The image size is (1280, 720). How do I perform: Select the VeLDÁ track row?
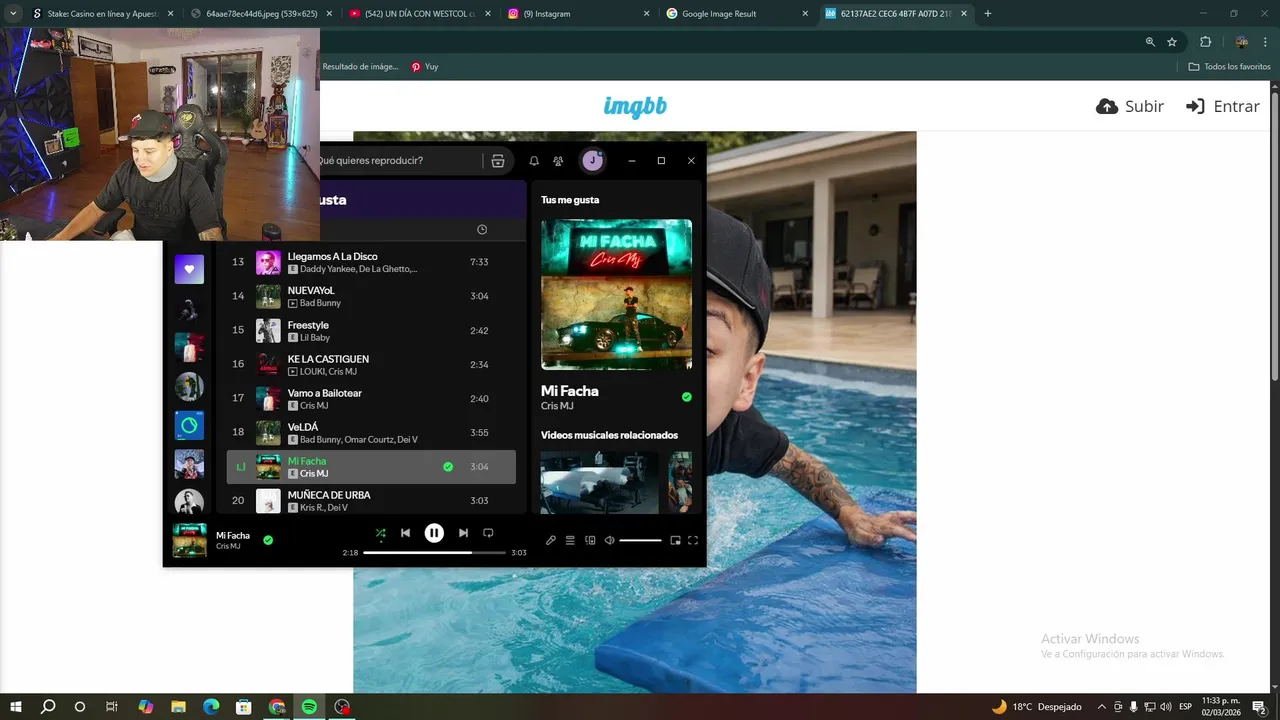371,433
